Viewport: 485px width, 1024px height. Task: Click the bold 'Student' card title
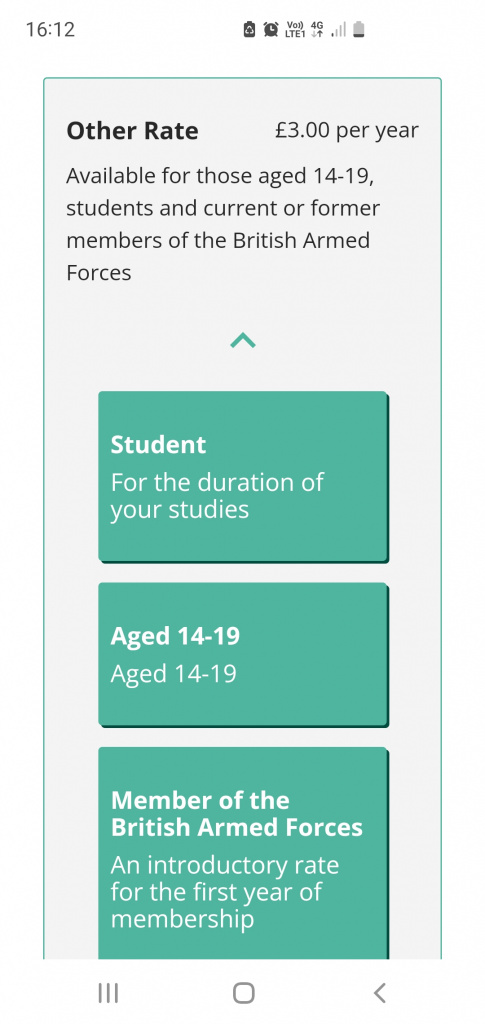pyautogui.click(x=159, y=445)
